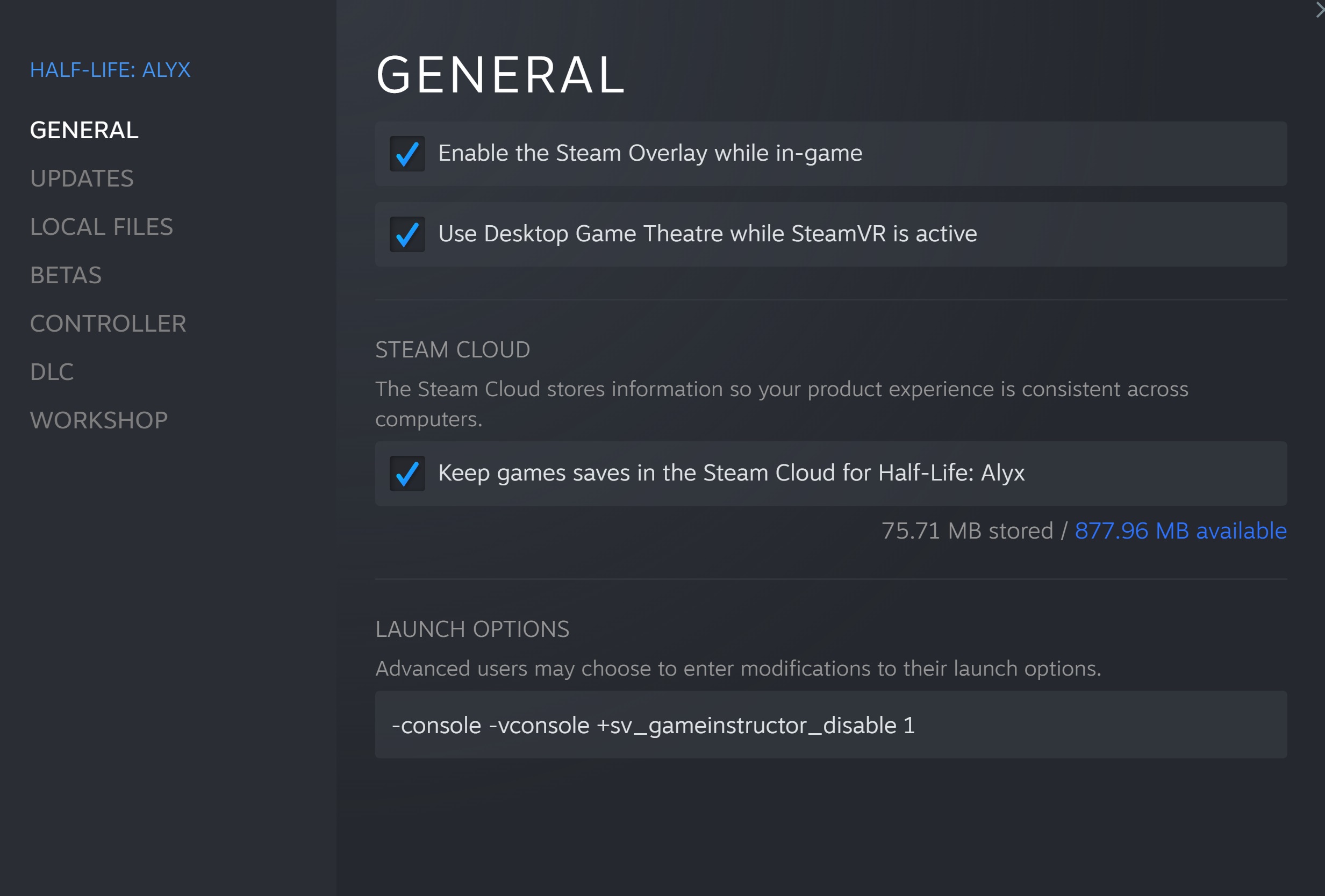The height and width of the screenshot is (896, 1325).
Task: Select the Controller section
Action: click(109, 324)
